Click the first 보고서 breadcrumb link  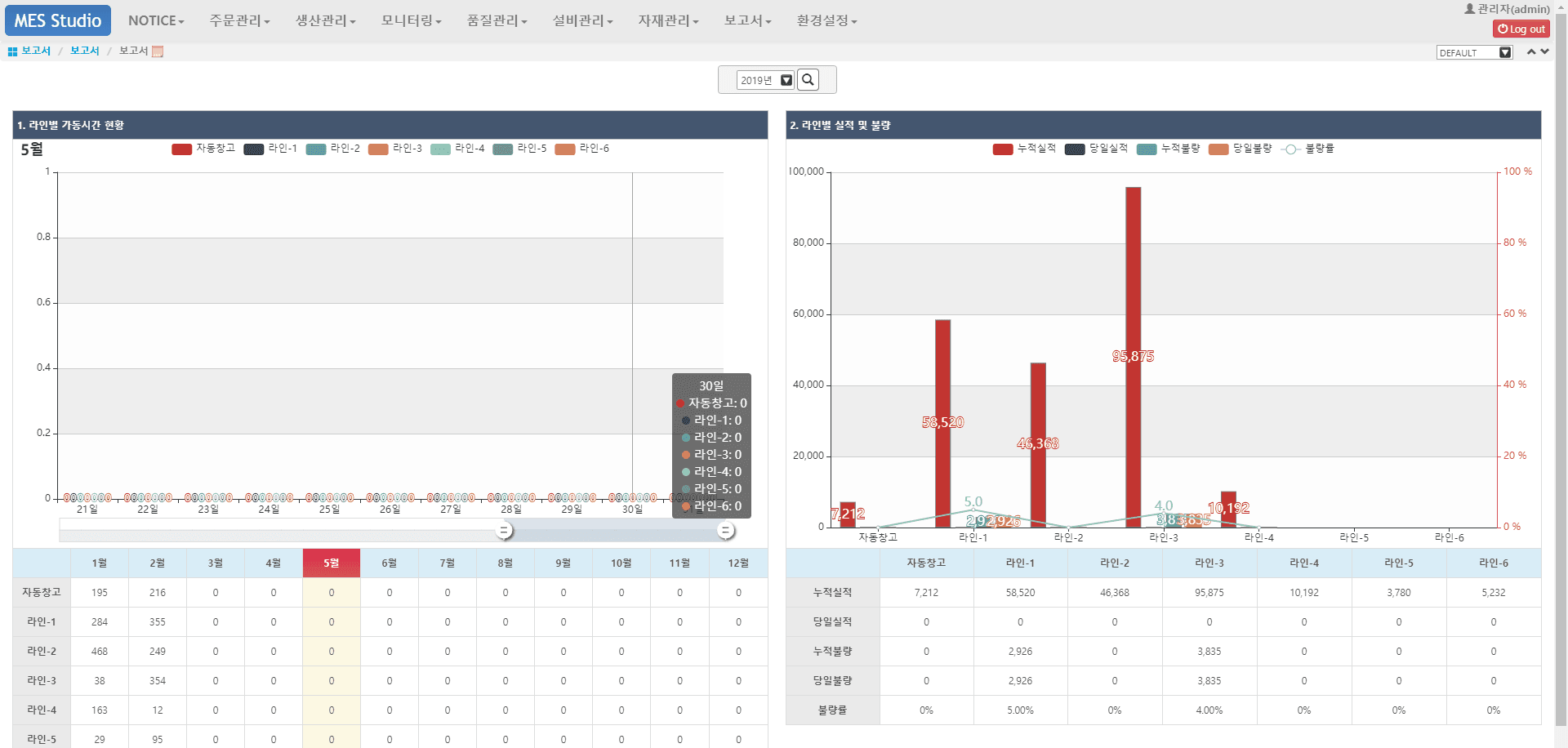click(35, 51)
